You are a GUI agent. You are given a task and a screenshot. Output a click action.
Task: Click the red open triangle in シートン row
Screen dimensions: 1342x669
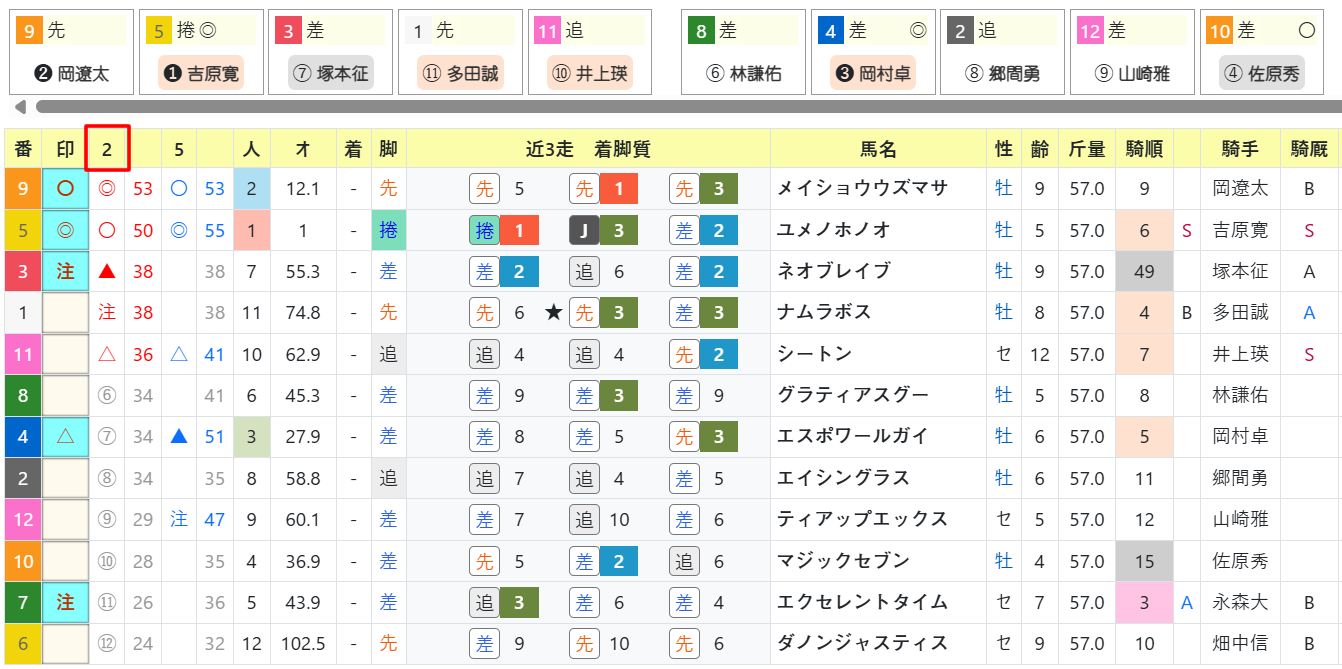tap(107, 354)
